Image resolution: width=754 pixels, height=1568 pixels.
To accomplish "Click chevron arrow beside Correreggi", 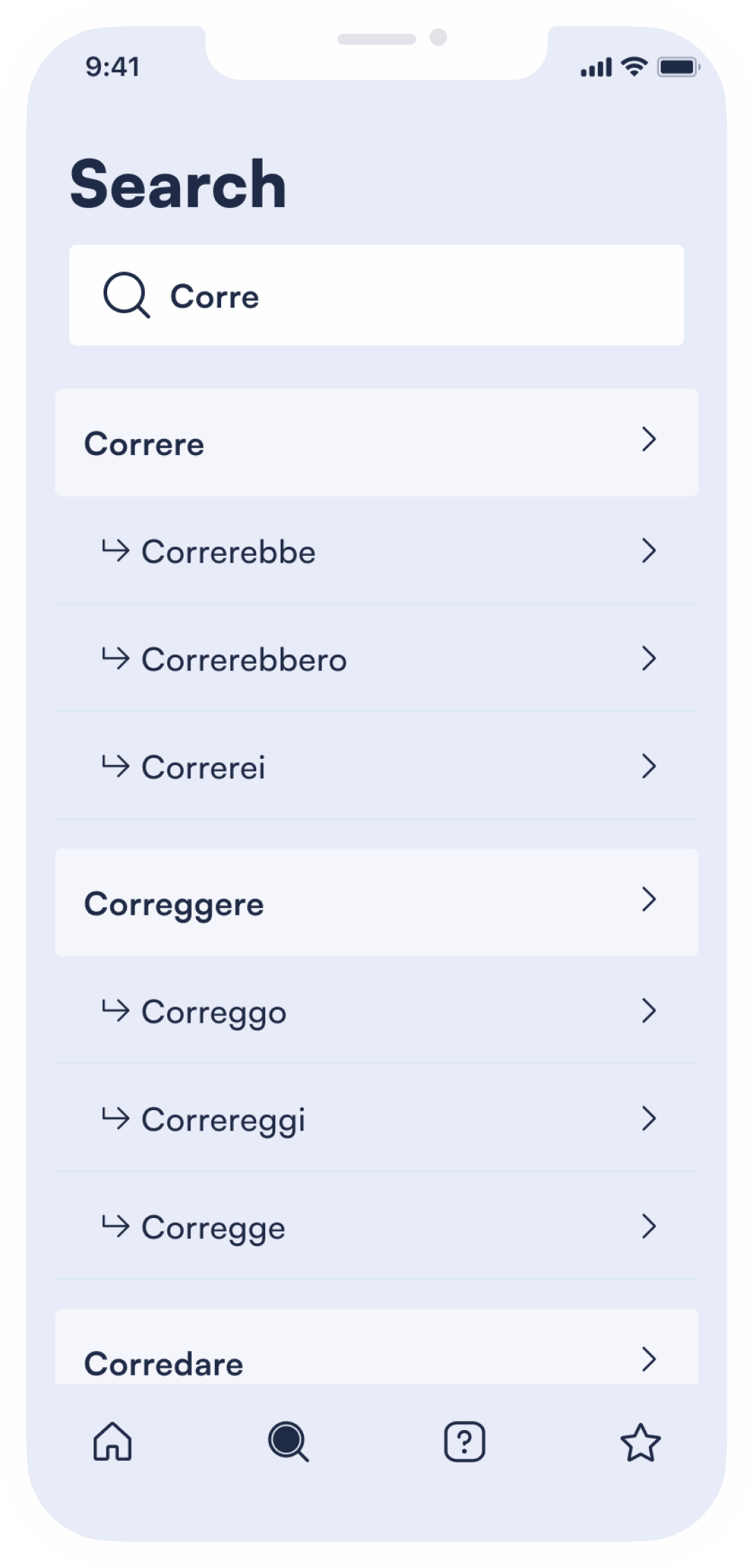I will (649, 1119).
